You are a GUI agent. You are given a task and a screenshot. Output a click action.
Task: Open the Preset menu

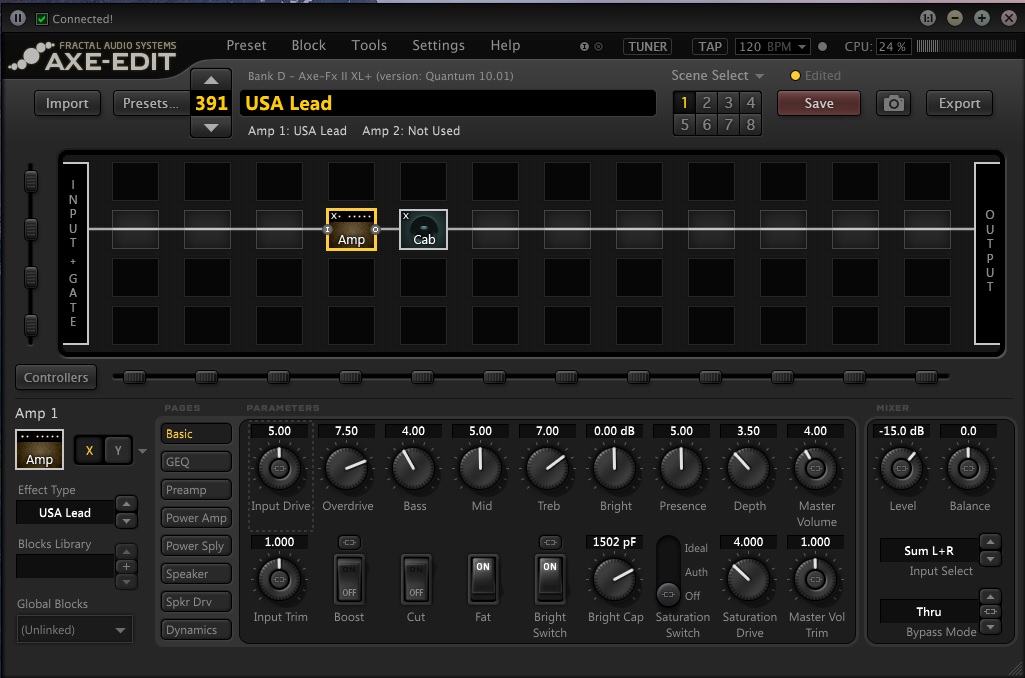click(246, 45)
